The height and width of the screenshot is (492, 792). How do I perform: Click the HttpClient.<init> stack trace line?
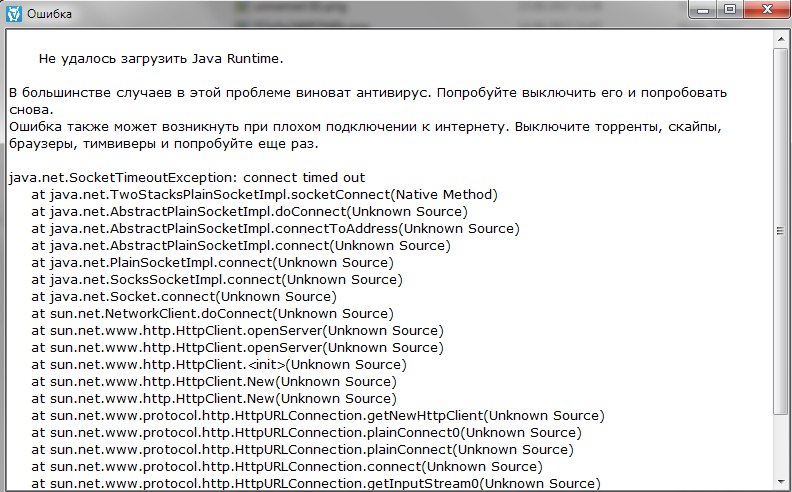coord(219,364)
